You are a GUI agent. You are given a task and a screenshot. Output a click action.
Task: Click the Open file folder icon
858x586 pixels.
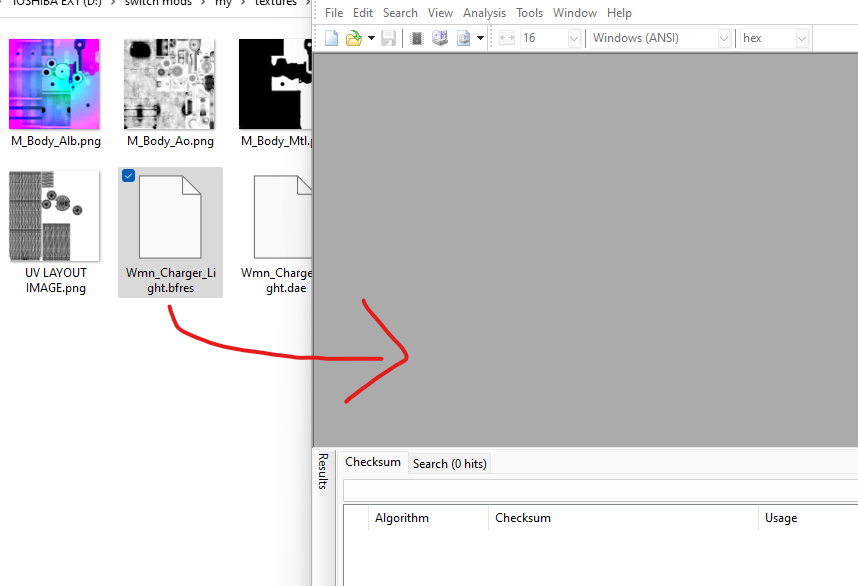click(x=354, y=37)
